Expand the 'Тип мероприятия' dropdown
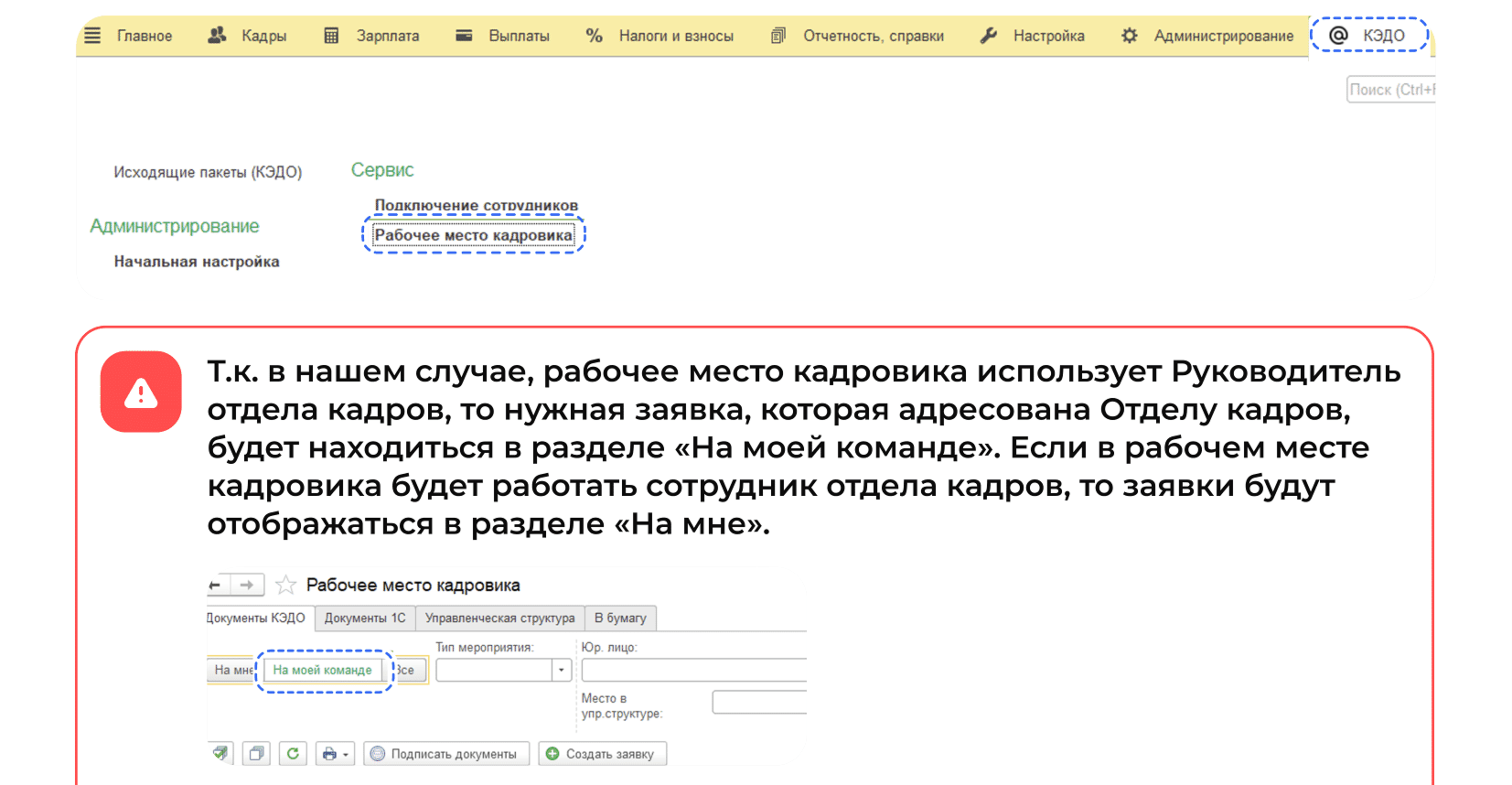The height and width of the screenshot is (785, 1512). click(x=562, y=671)
